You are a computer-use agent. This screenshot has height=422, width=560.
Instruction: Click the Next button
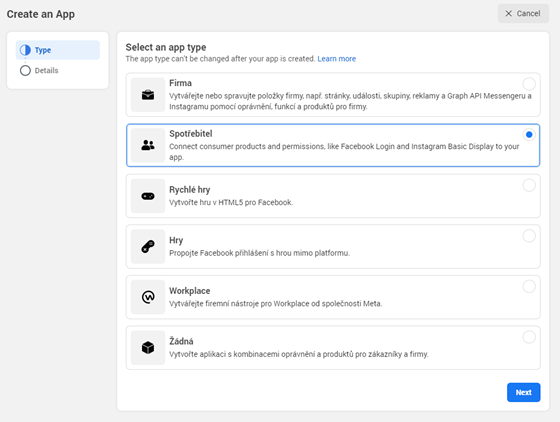tap(524, 392)
